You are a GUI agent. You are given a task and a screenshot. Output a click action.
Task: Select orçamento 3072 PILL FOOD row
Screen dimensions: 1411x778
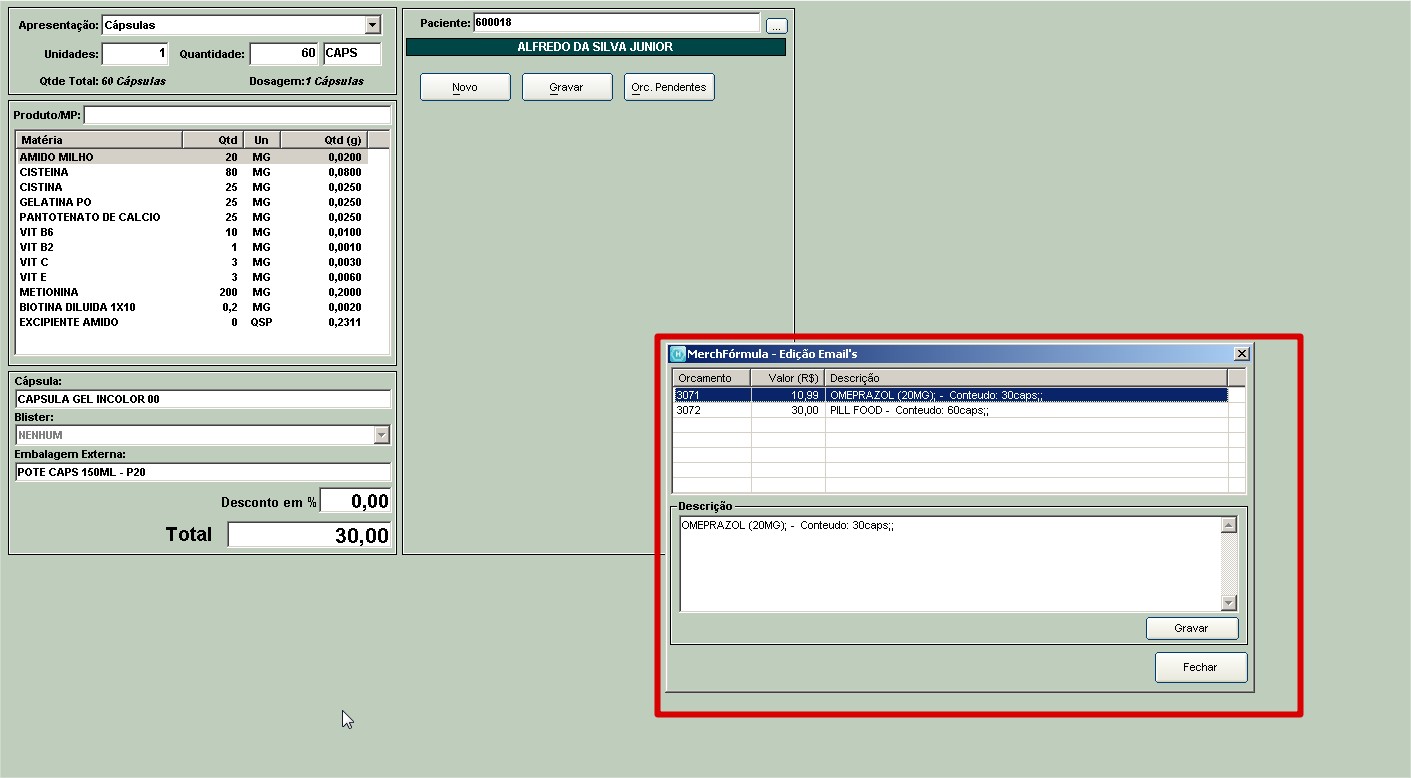click(950, 410)
